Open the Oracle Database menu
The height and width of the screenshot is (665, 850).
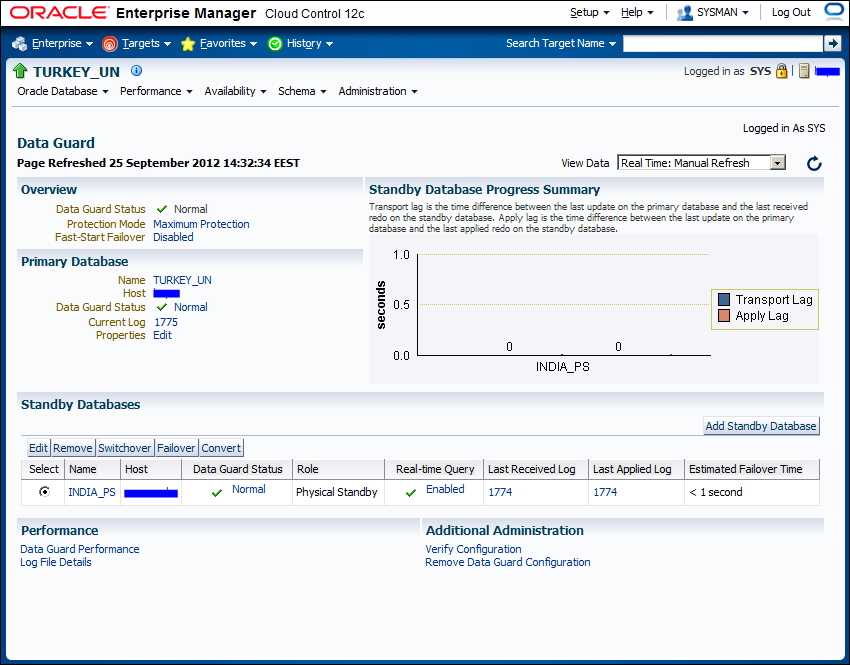[x=63, y=91]
